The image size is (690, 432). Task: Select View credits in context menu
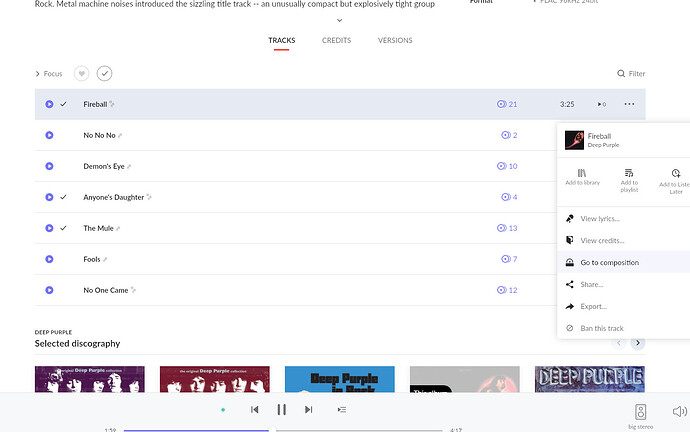pyautogui.click(x=623, y=241)
